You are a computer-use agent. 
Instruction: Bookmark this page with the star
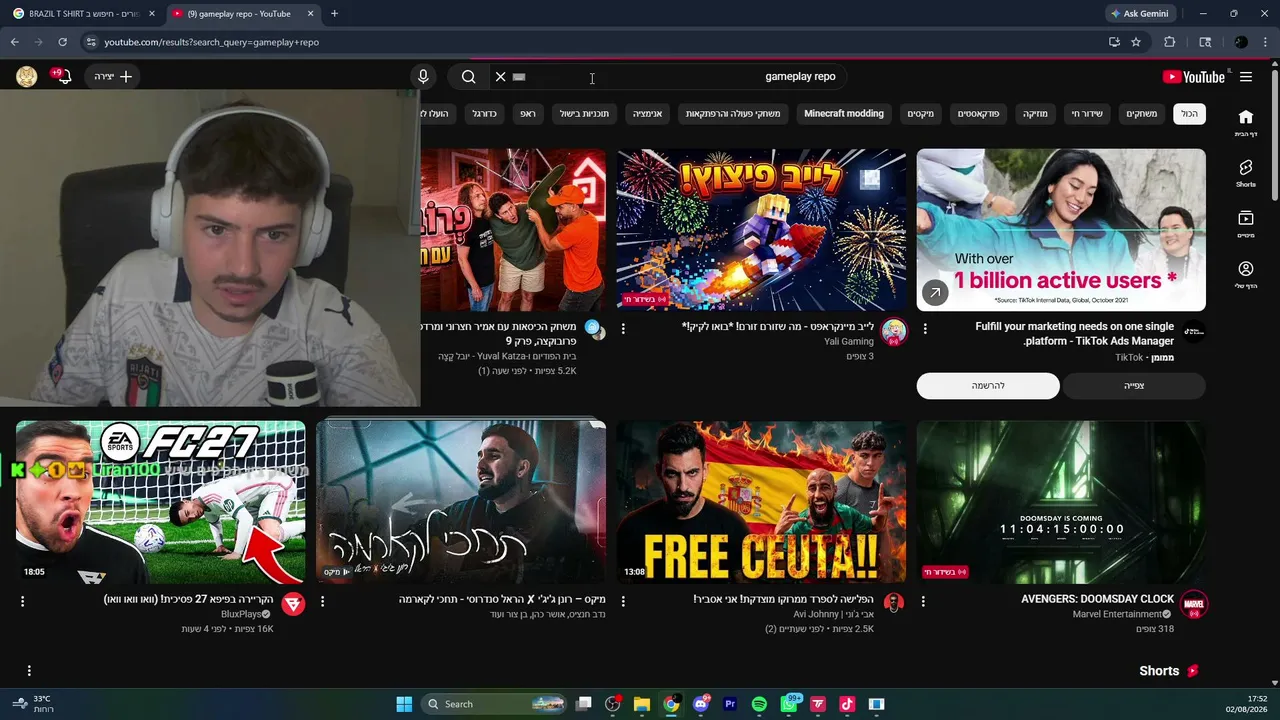(x=1136, y=42)
